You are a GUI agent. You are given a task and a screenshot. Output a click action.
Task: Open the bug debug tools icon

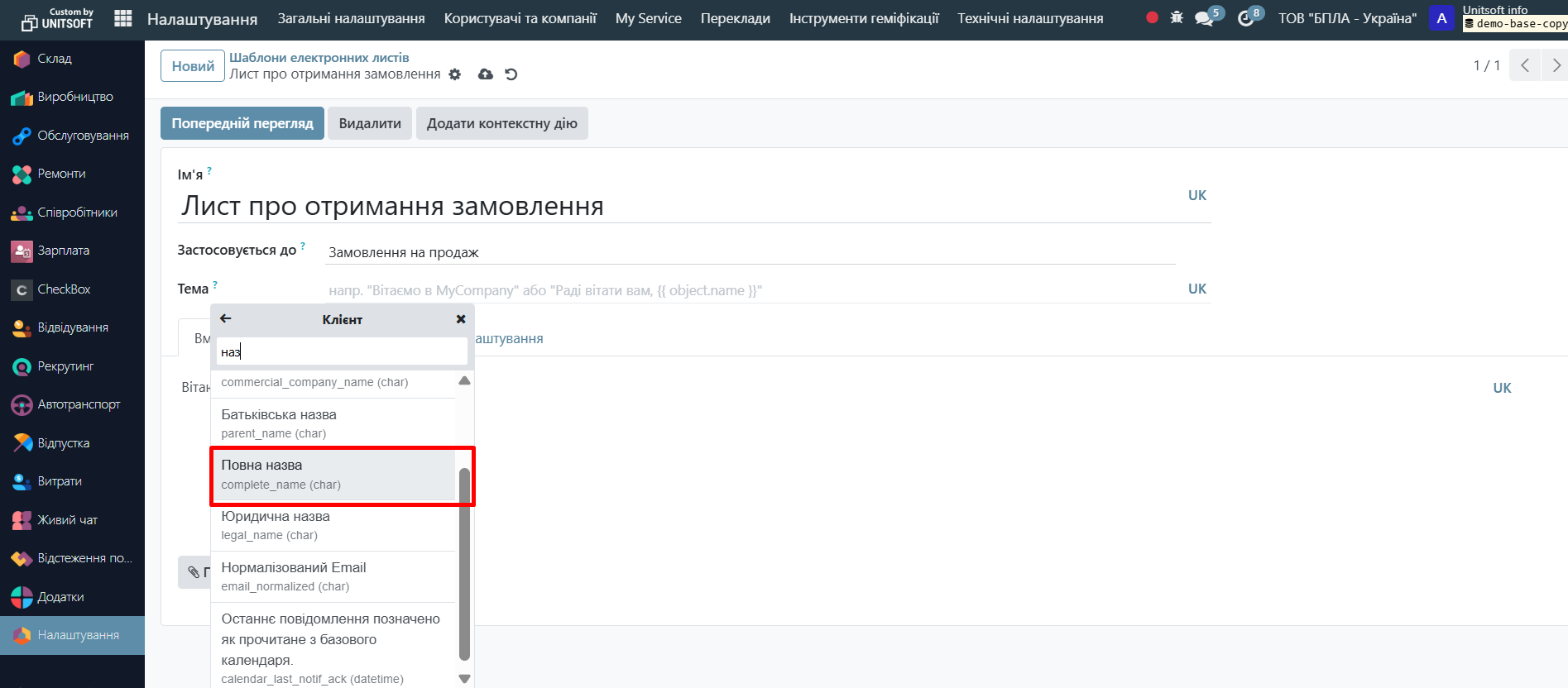pos(1177,17)
